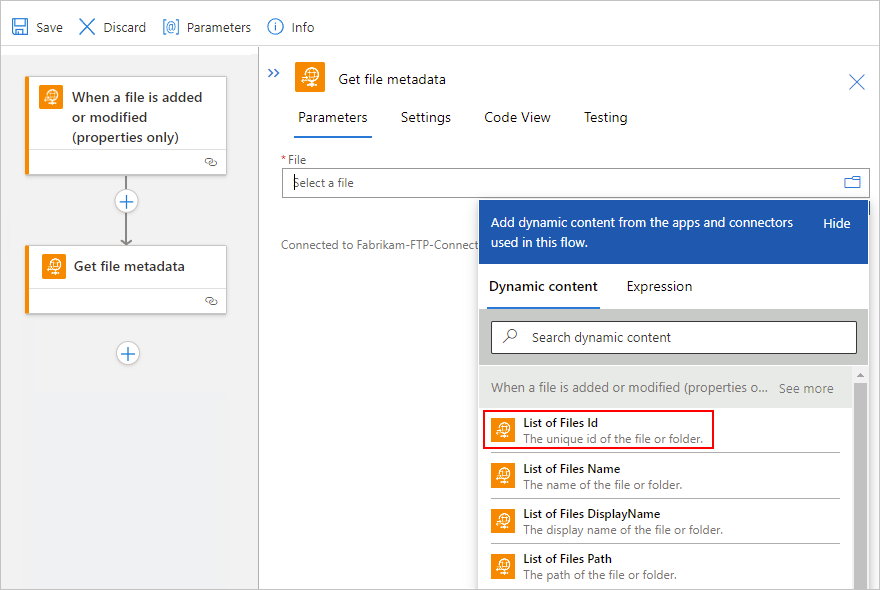Open the Code View tab
Viewport: 880px width, 590px height.
coord(517,117)
